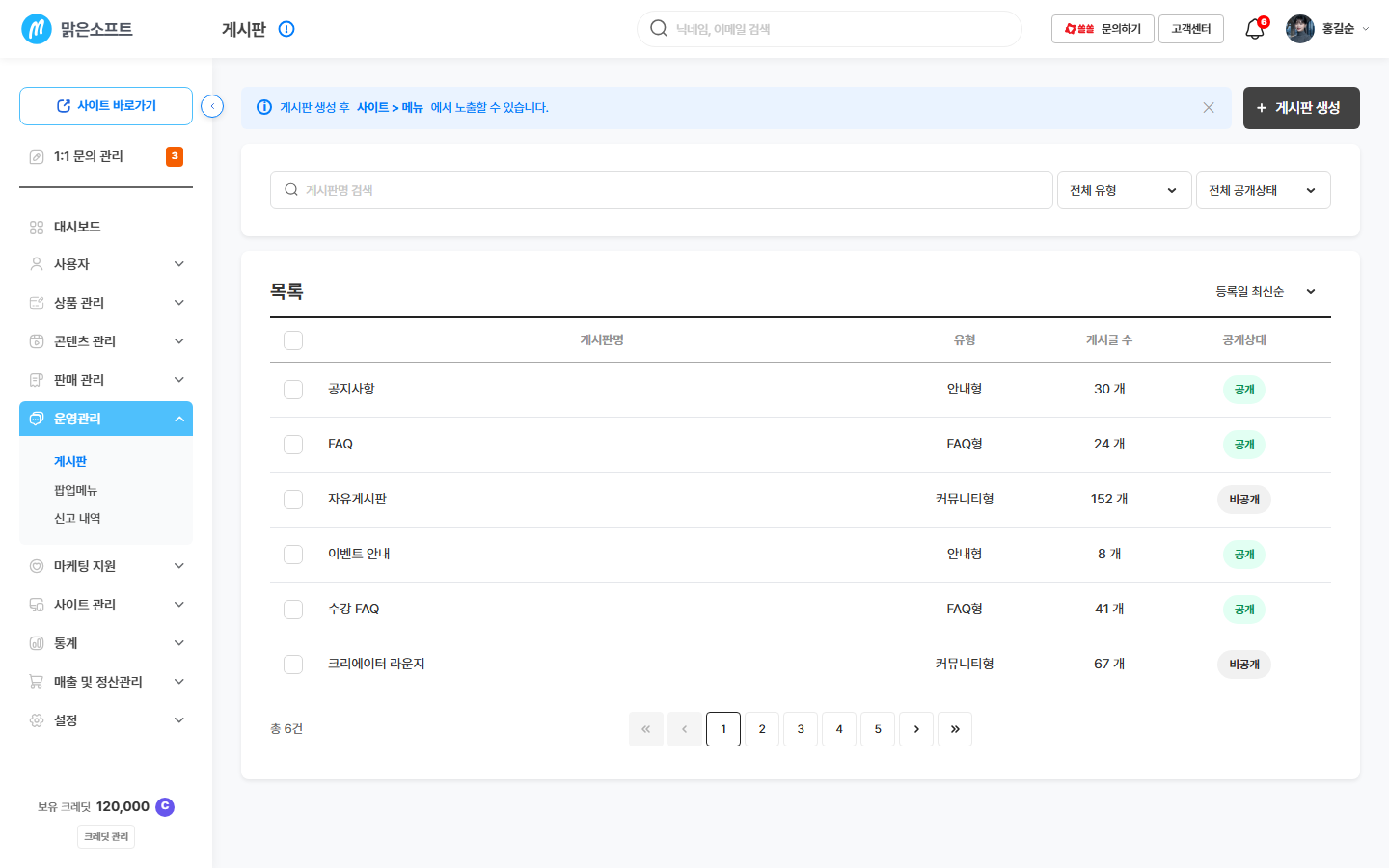Click the 마케팅 지원 icon

tap(37, 566)
